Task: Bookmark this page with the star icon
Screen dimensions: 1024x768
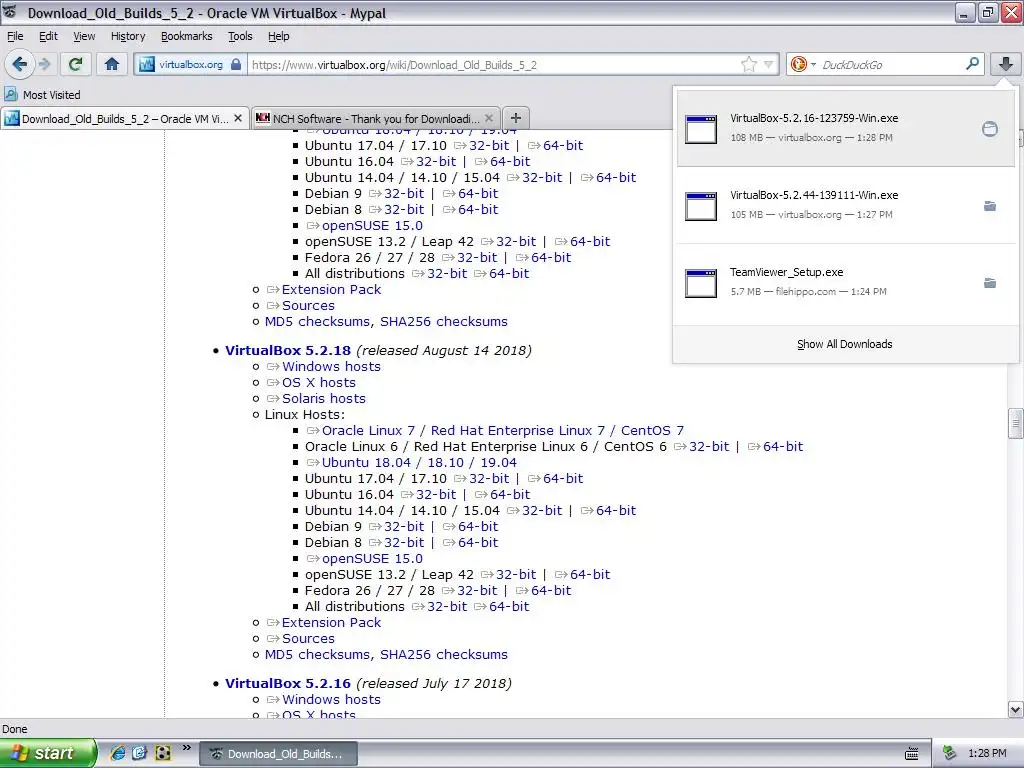Action: tap(748, 64)
